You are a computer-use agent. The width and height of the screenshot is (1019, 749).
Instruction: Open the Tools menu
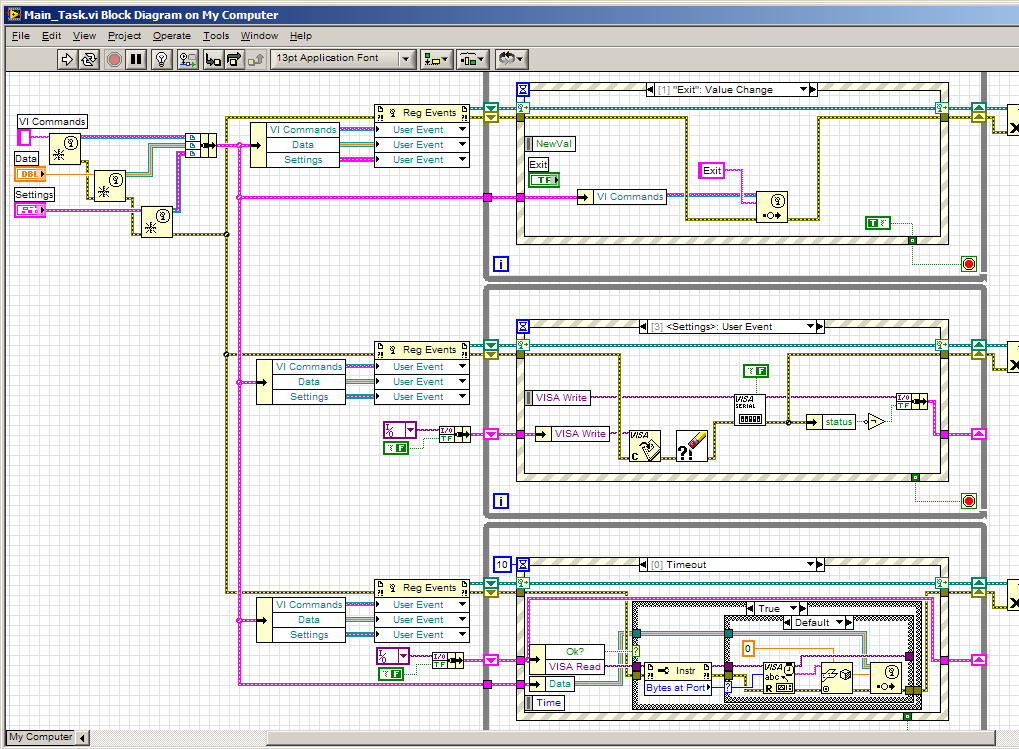click(216, 36)
